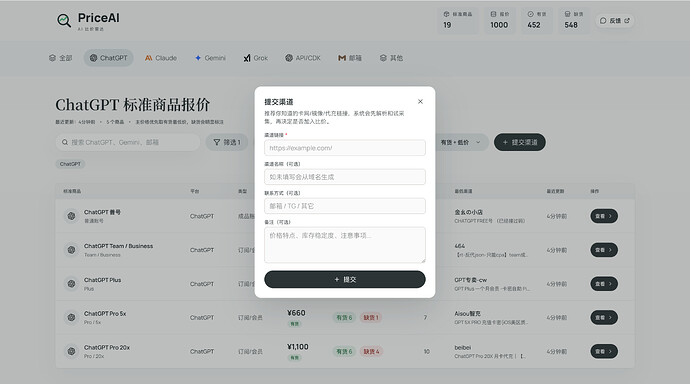Open the 筛选 1 filter button
Screen dimensions: 690x384
(x=227, y=142)
